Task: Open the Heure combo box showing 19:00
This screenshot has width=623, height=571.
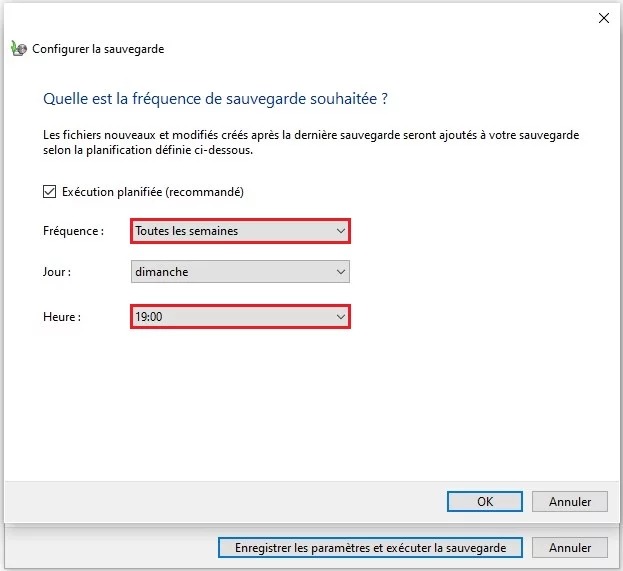Action: [230, 317]
